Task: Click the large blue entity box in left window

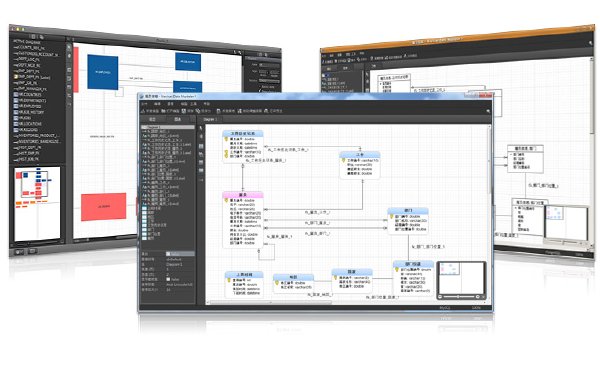Action: coord(103,72)
